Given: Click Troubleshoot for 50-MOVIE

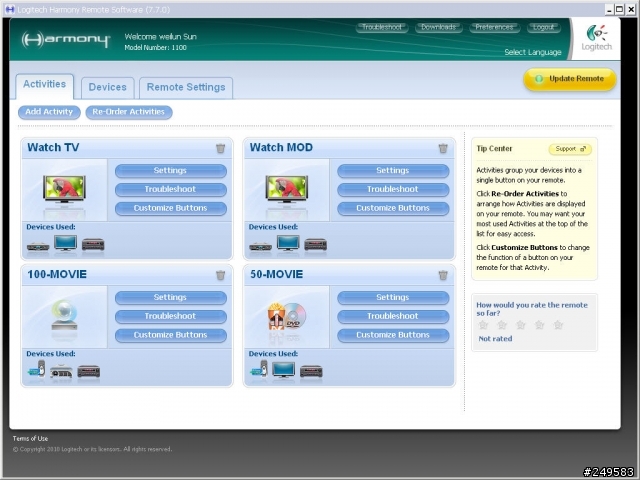Looking at the screenshot, I should pyautogui.click(x=393, y=317).
